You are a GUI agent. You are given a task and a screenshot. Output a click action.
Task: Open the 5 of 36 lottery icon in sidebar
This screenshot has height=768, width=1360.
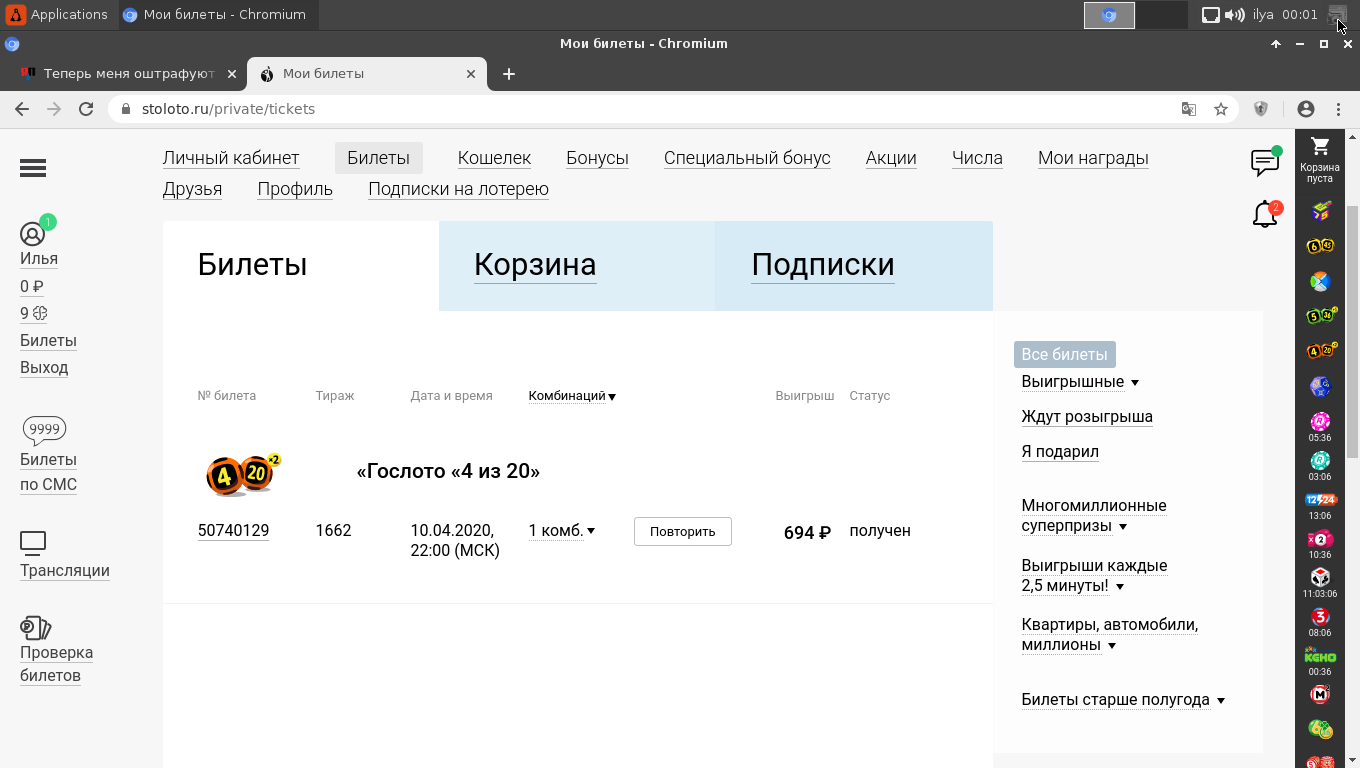click(x=1320, y=316)
